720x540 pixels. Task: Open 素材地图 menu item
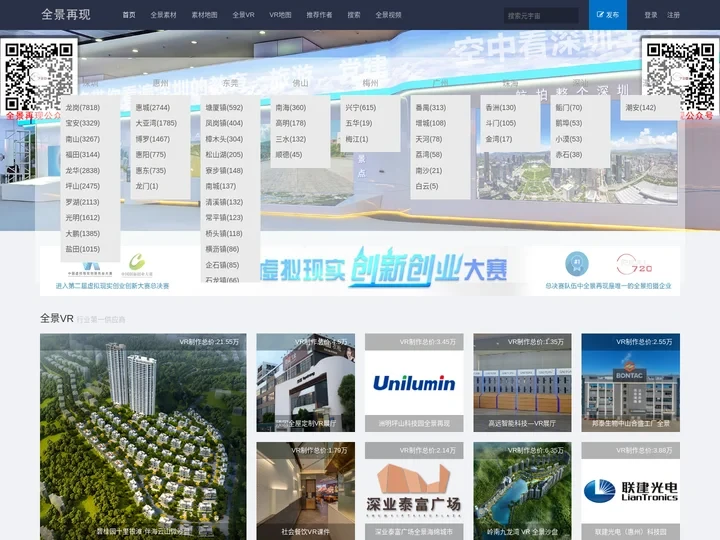tap(204, 15)
